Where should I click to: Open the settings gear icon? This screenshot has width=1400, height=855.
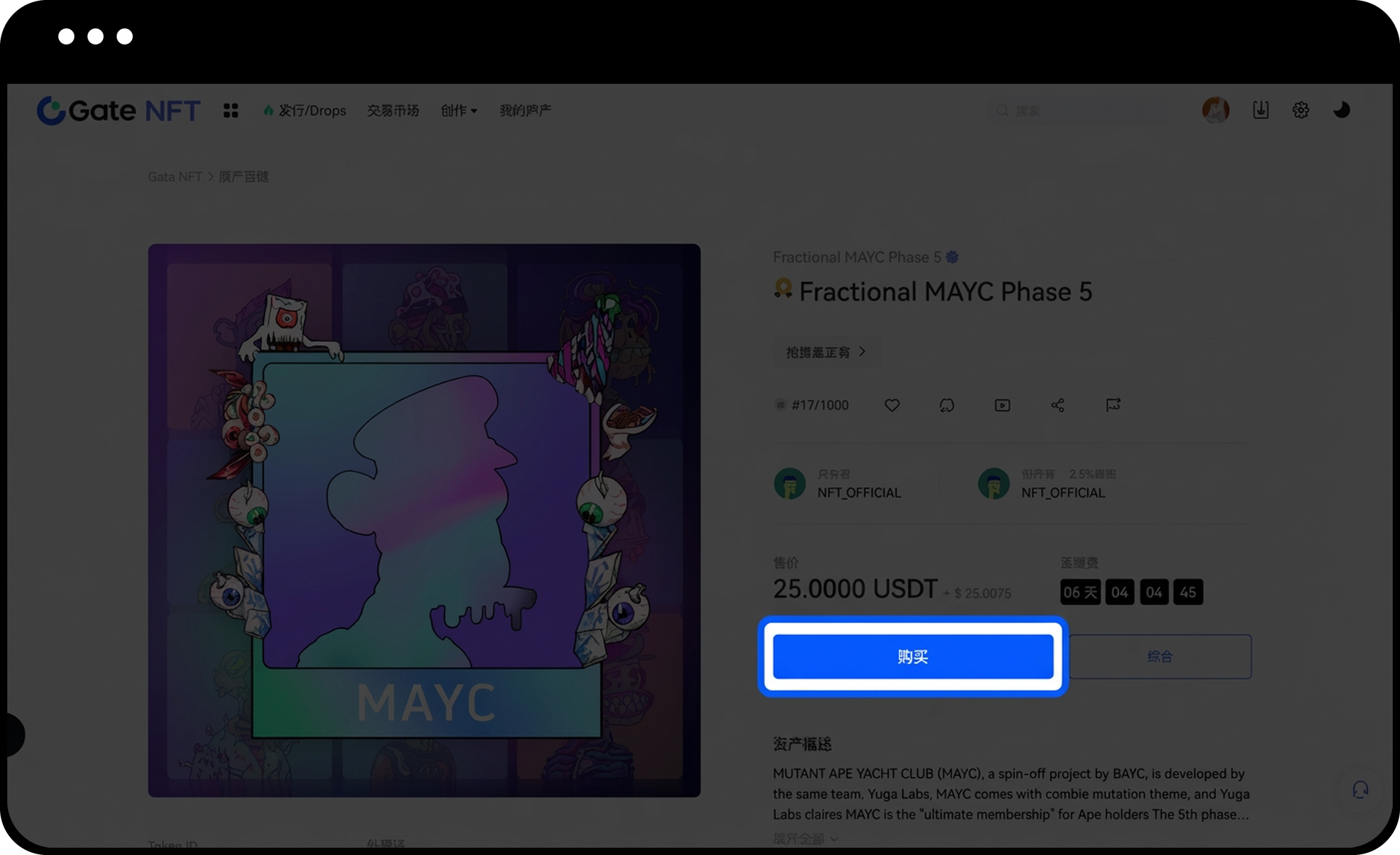tap(1301, 110)
